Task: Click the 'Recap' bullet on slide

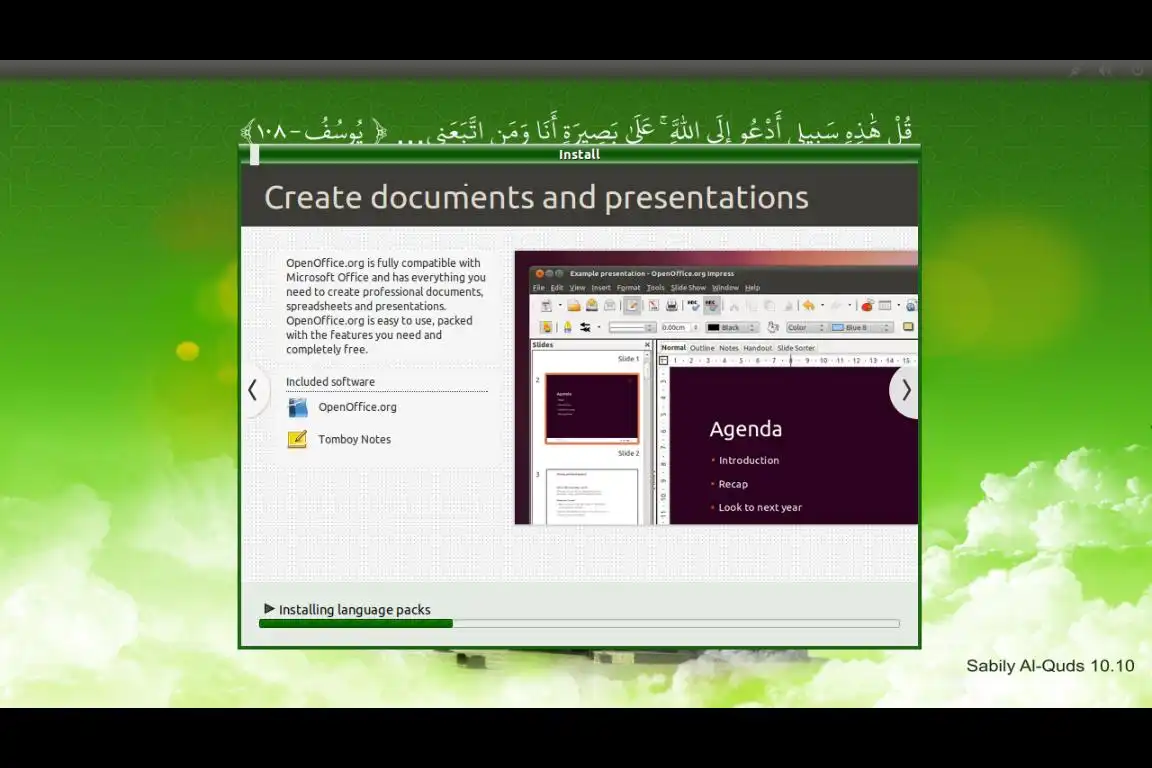Action: click(733, 484)
